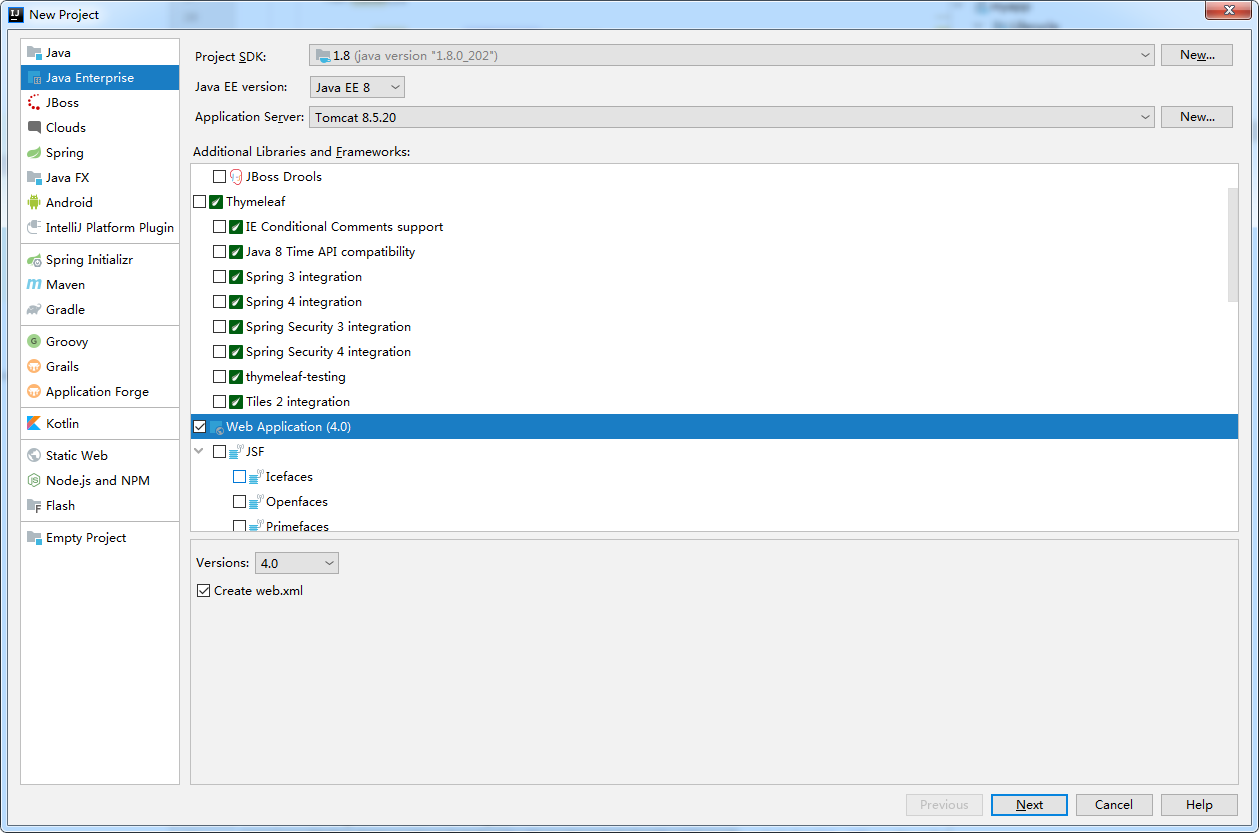Click the Groovy icon
Image resolution: width=1259 pixels, height=833 pixels.
click(x=35, y=341)
